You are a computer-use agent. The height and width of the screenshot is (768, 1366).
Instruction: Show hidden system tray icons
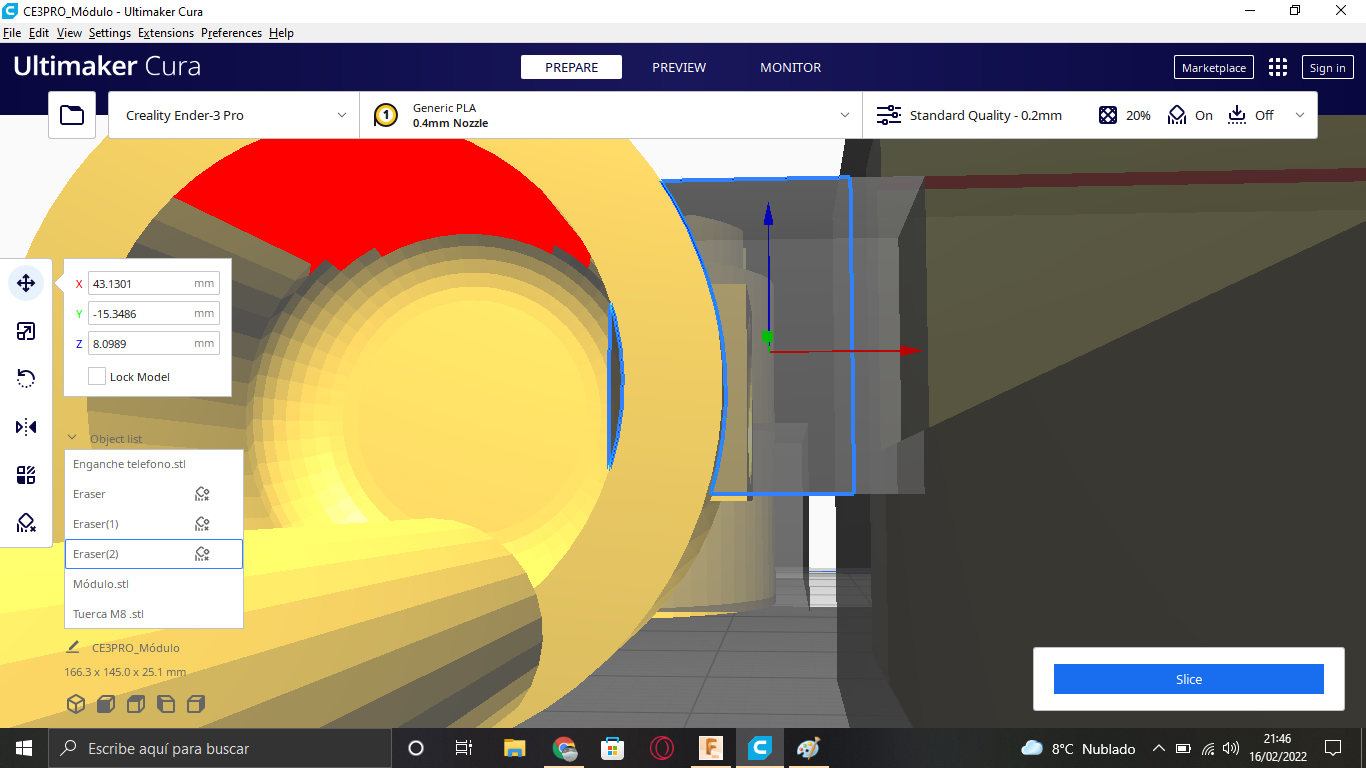click(x=1159, y=748)
